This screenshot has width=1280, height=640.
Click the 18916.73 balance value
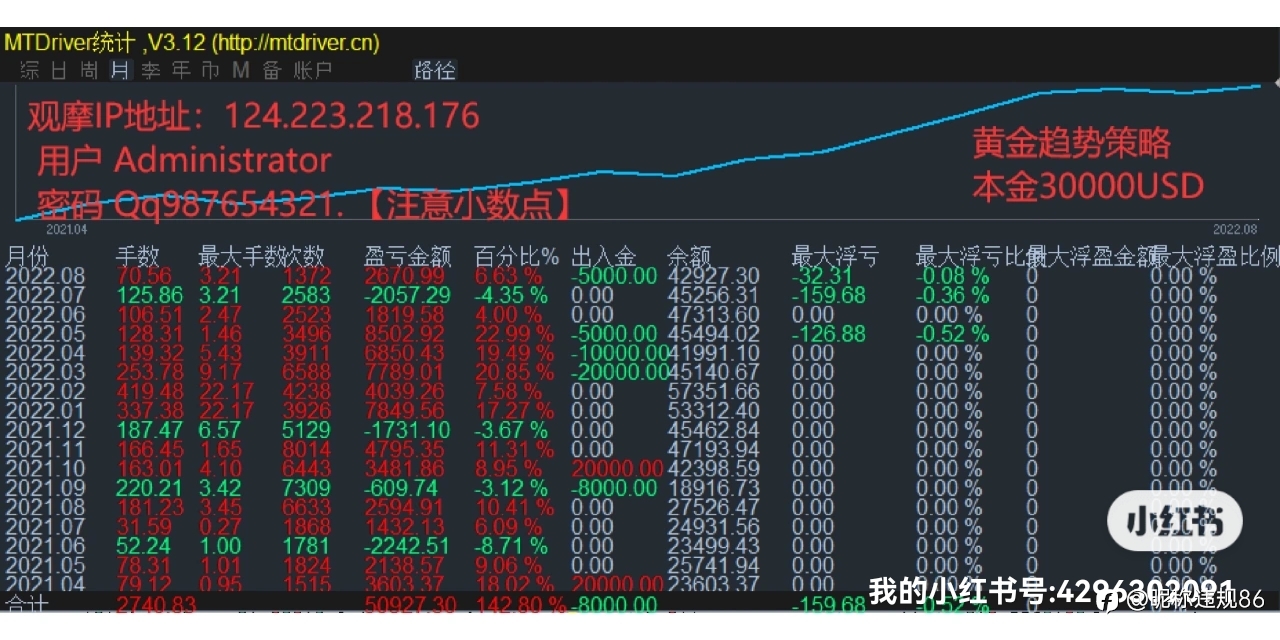click(x=714, y=488)
